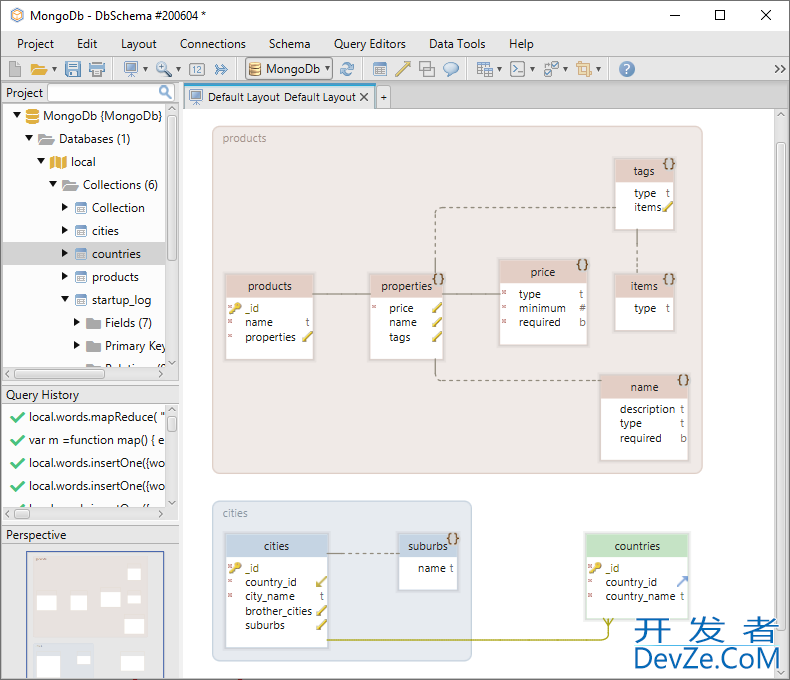Screen dimensions: 790x680
Task: Click the Group tables icon
Action: [x=427, y=69]
